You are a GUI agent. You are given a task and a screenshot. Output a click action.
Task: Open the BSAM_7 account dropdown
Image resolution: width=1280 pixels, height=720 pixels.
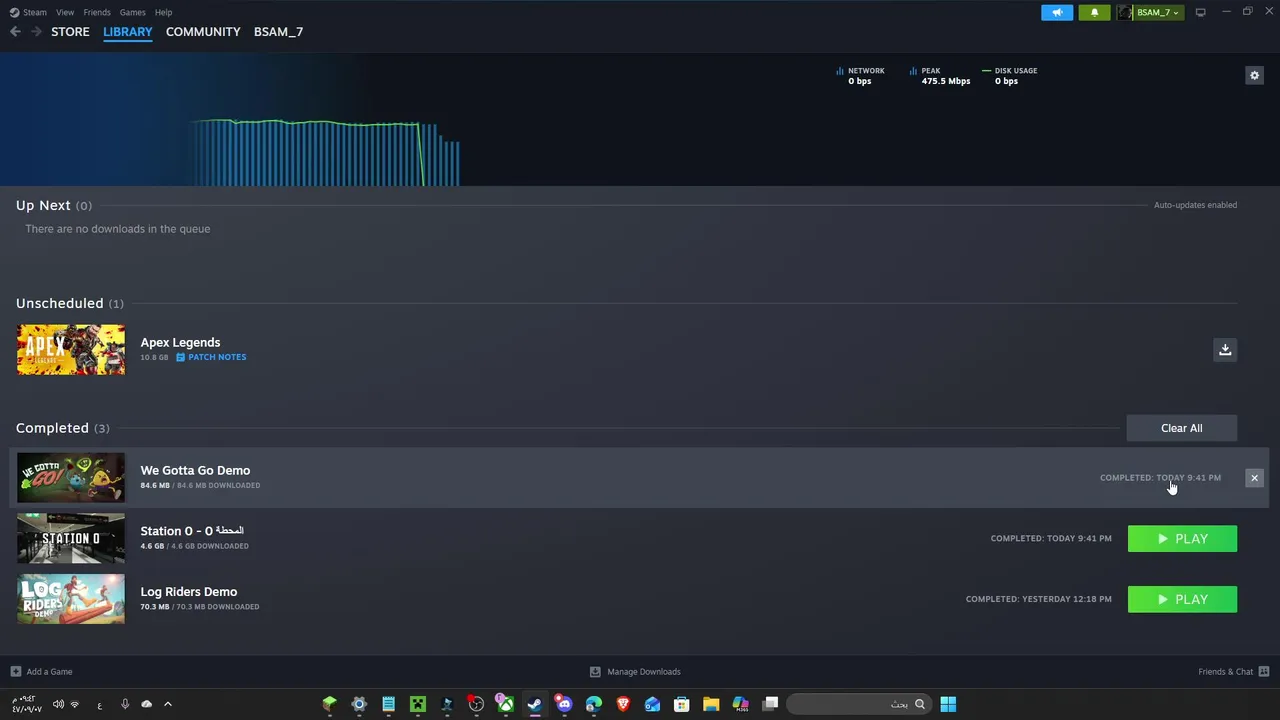pos(1150,12)
